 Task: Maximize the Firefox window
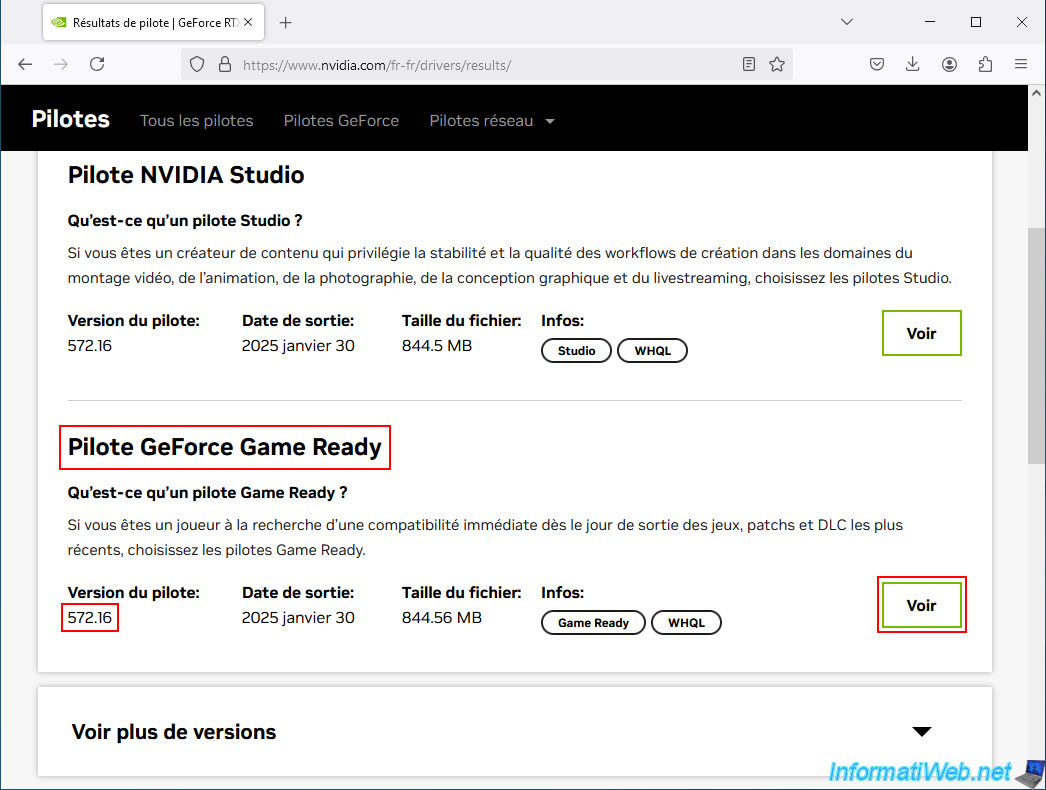(976, 22)
